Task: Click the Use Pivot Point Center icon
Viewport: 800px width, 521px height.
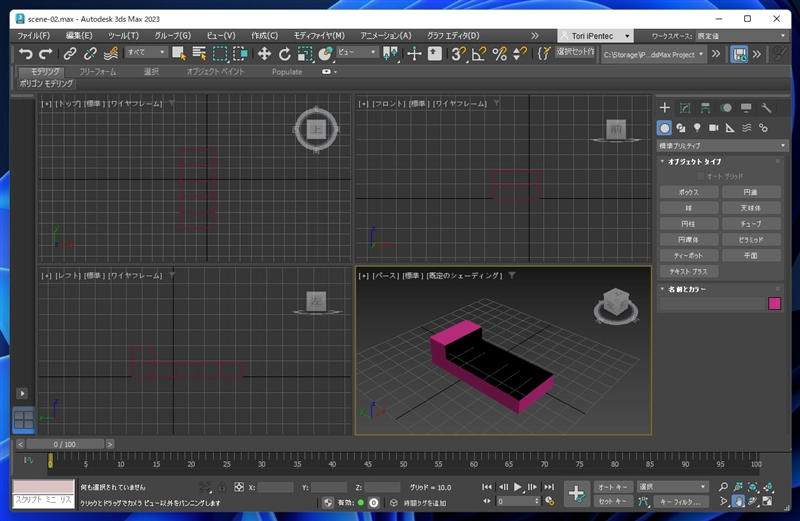Action: click(x=390, y=54)
